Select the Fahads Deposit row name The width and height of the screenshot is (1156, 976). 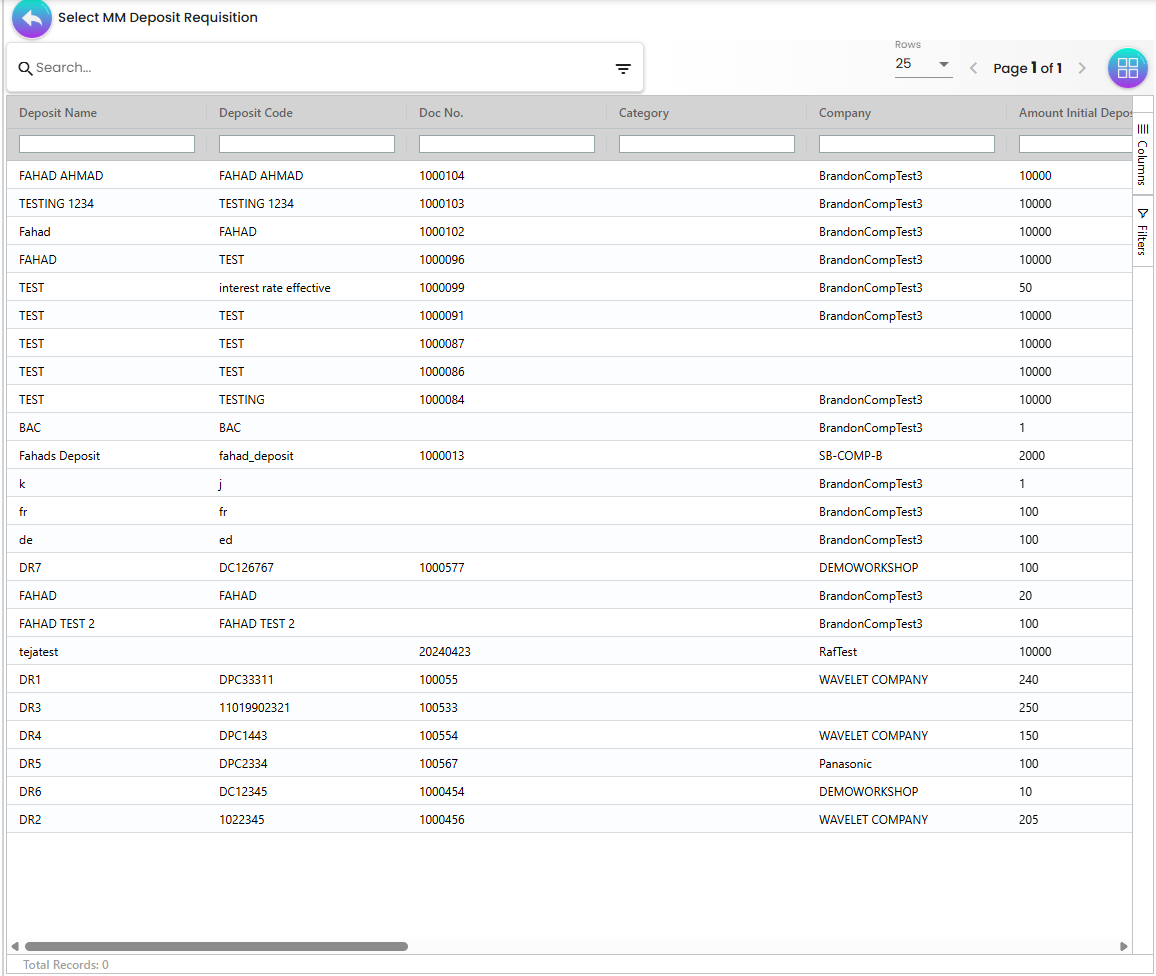[x=60, y=456]
